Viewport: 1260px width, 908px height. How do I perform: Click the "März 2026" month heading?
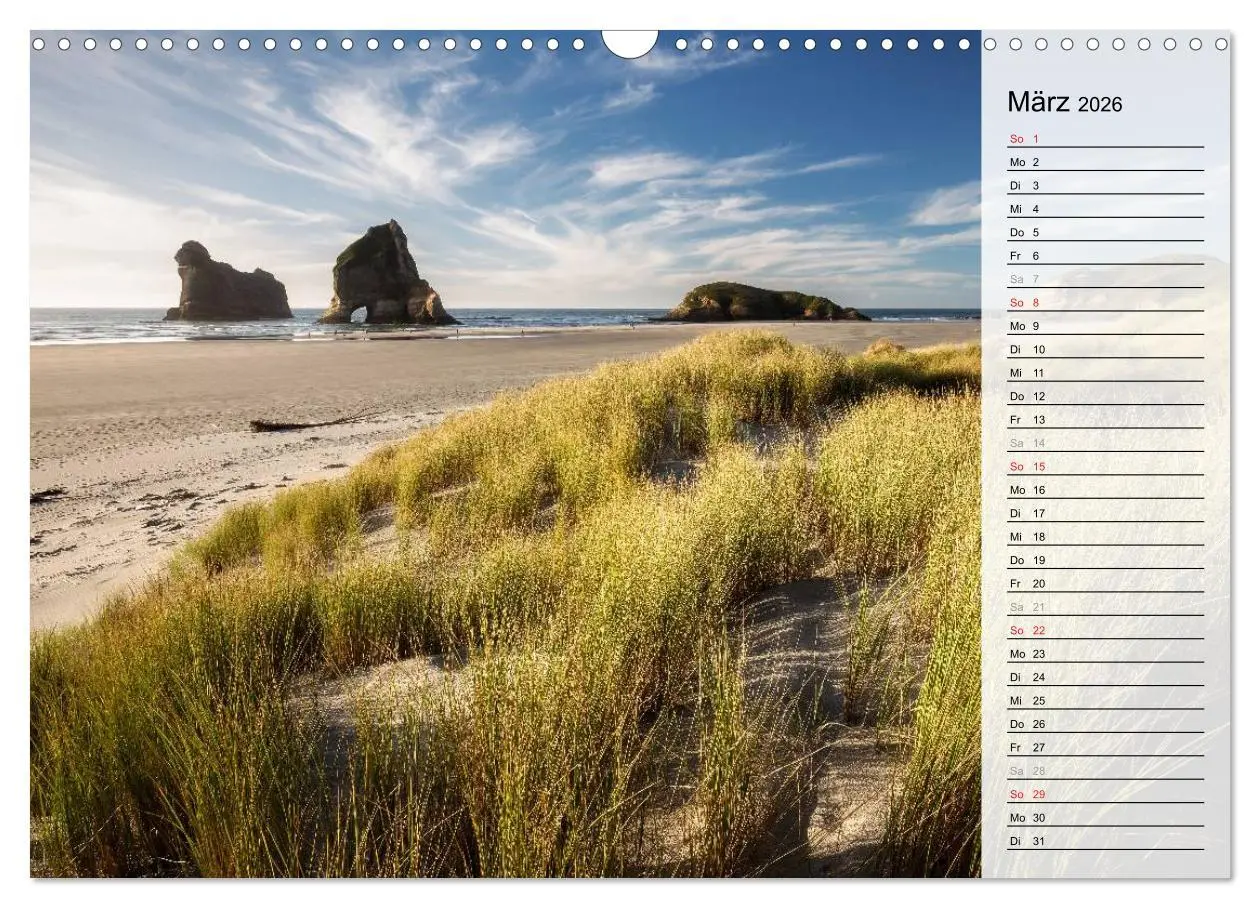pyautogui.click(x=1064, y=103)
